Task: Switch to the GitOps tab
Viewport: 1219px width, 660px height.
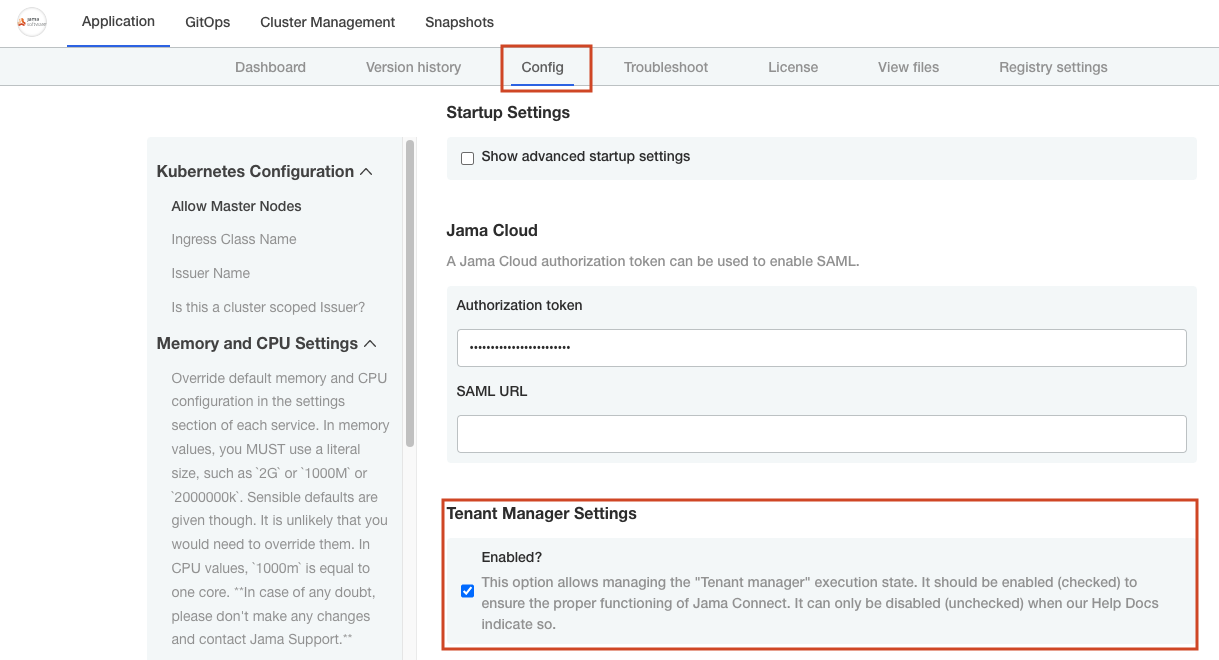Action: coord(207,22)
